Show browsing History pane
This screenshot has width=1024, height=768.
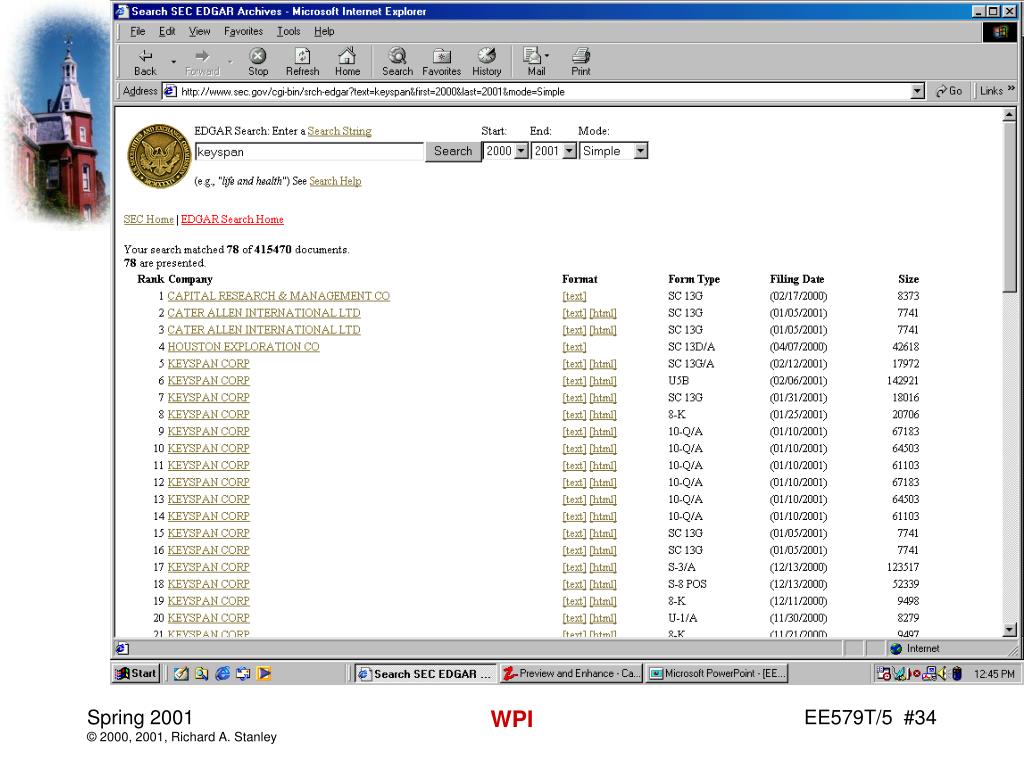(x=487, y=62)
